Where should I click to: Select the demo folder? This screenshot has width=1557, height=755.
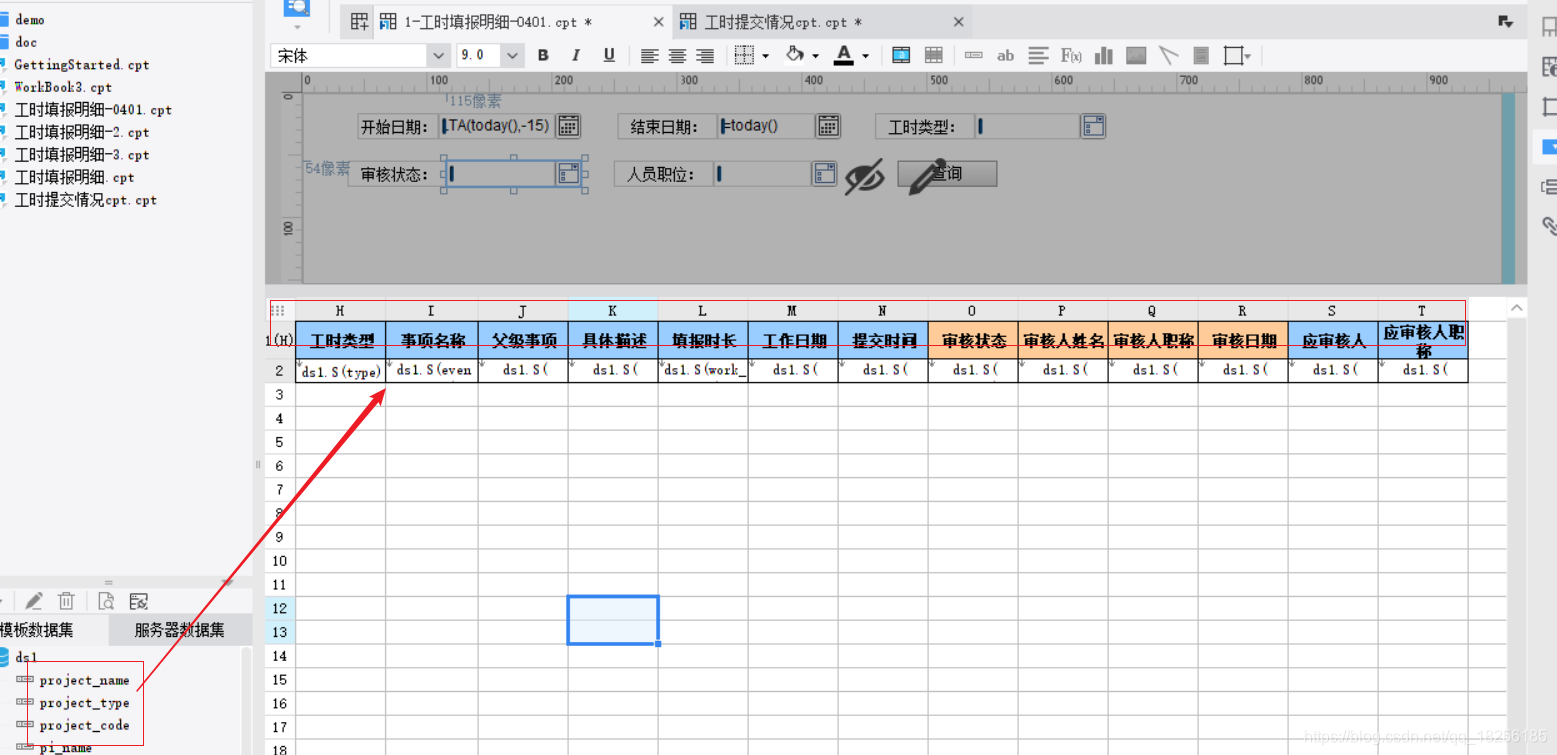(30, 19)
